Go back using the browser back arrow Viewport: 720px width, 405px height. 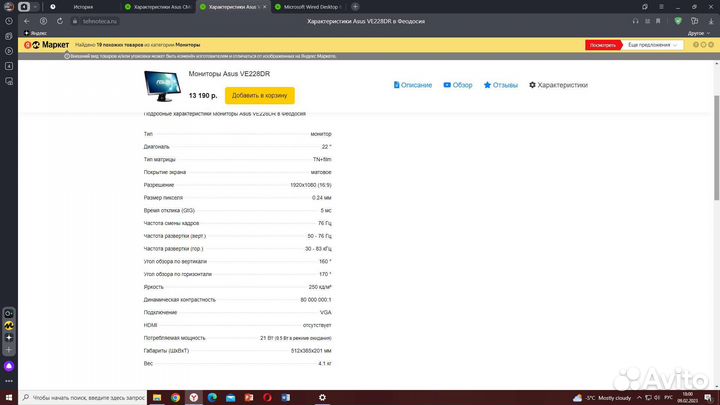[x=27, y=21]
